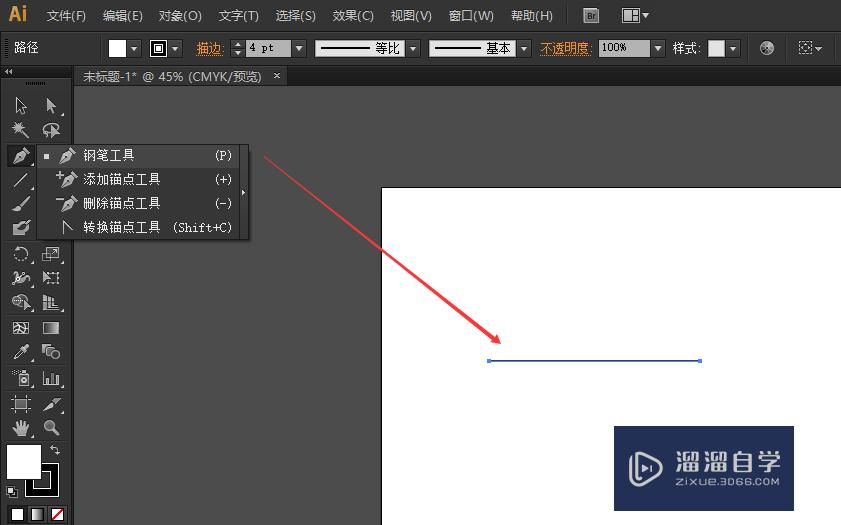The width and height of the screenshot is (841, 525).
Task: Open the 编辑(E) menu
Action: point(123,16)
